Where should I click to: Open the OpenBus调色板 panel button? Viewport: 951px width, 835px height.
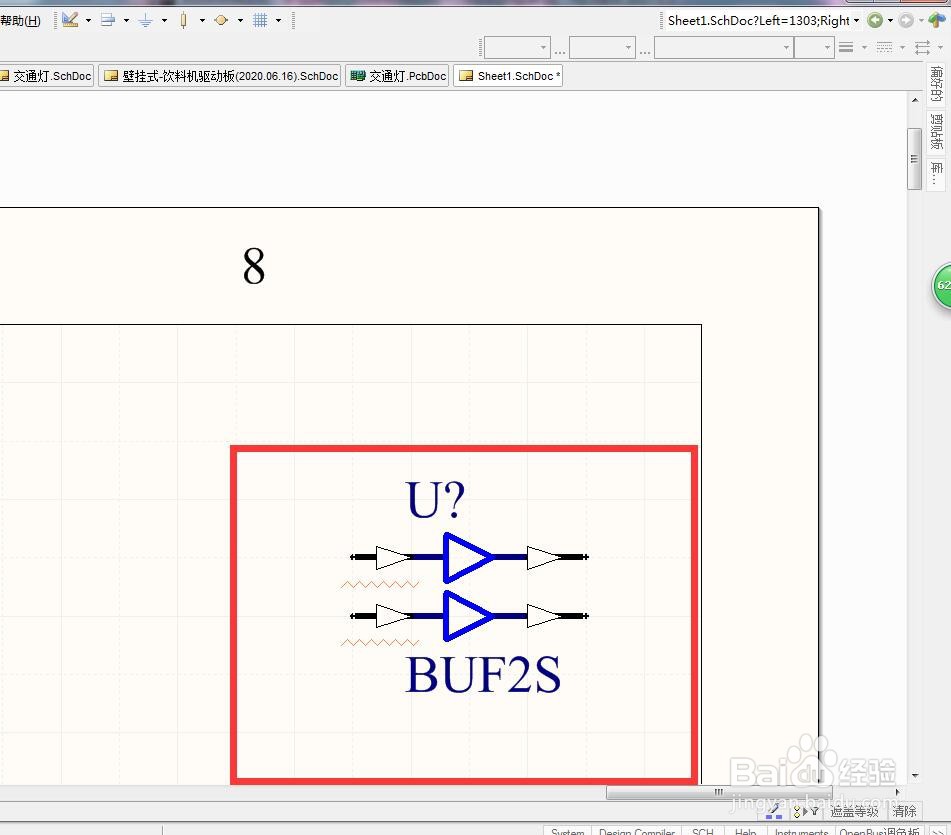click(x=879, y=831)
